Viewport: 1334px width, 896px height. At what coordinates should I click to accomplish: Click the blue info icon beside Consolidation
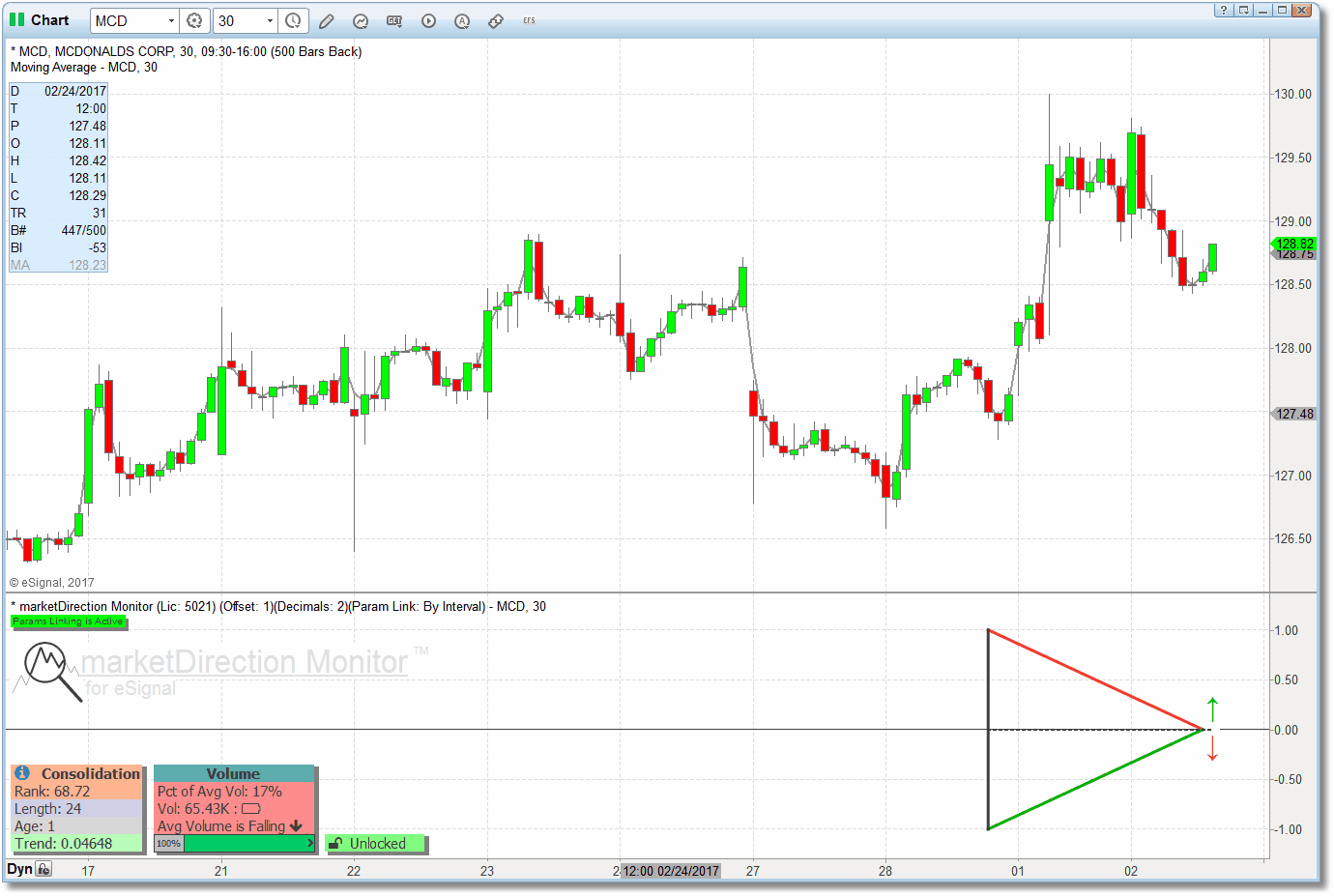[22, 773]
